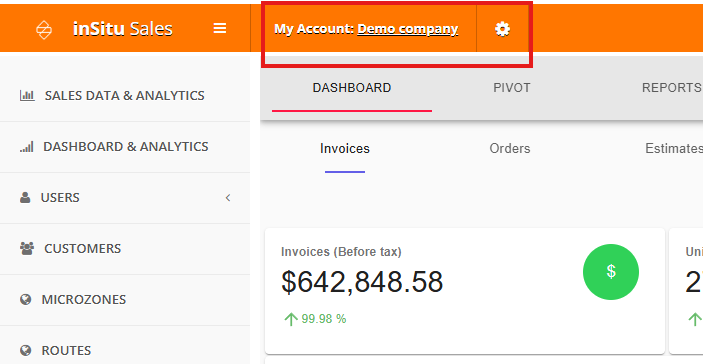This screenshot has width=703, height=364.
Task: Click the Invoices (Before tax) card
Action: coord(465,291)
